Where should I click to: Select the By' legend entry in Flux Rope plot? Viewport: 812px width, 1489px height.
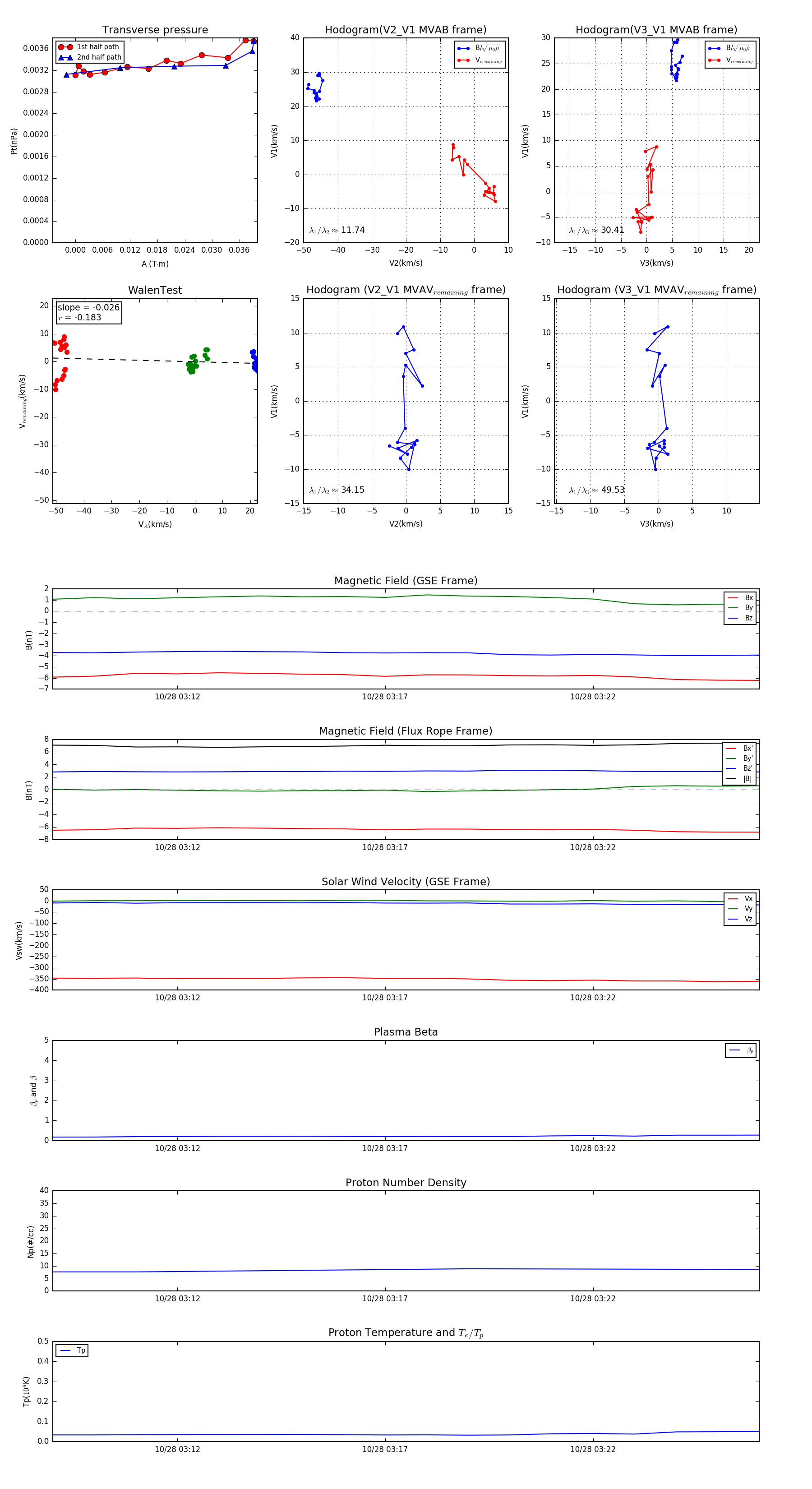(x=740, y=758)
